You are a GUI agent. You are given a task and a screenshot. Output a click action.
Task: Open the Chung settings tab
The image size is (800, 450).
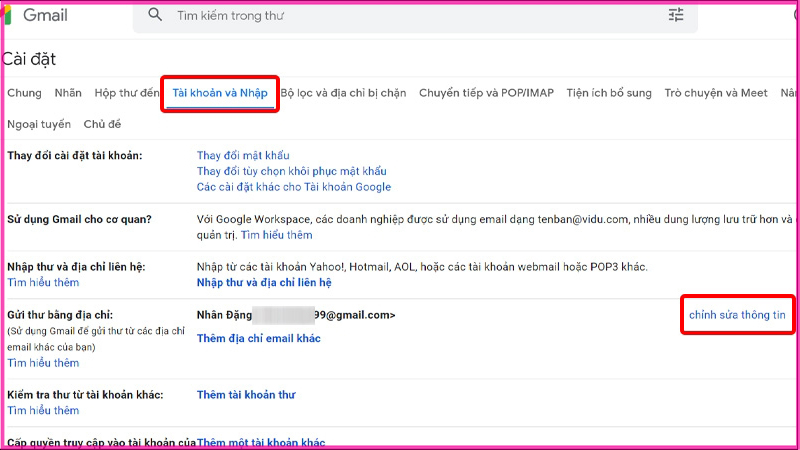(x=24, y=93)
